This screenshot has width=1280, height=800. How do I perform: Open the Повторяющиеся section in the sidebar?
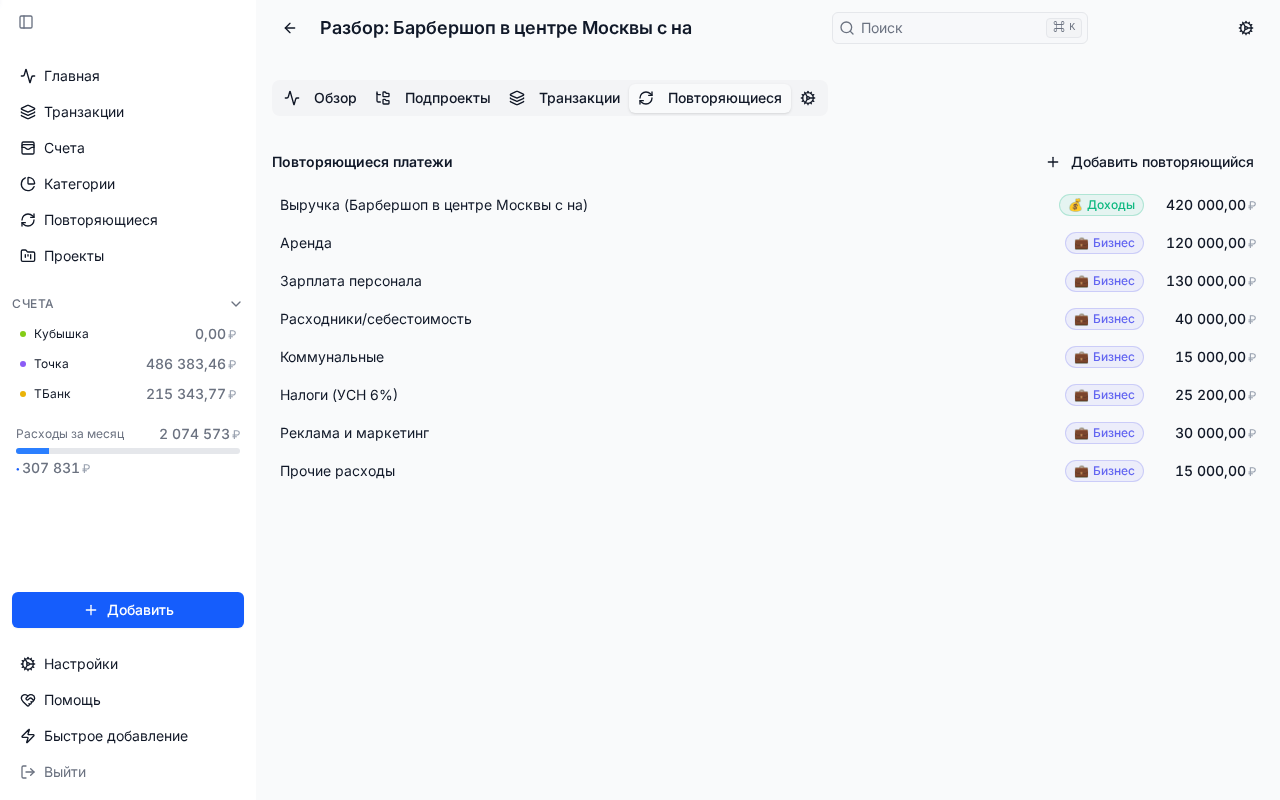pyautogui.click(x=100, y=220)
